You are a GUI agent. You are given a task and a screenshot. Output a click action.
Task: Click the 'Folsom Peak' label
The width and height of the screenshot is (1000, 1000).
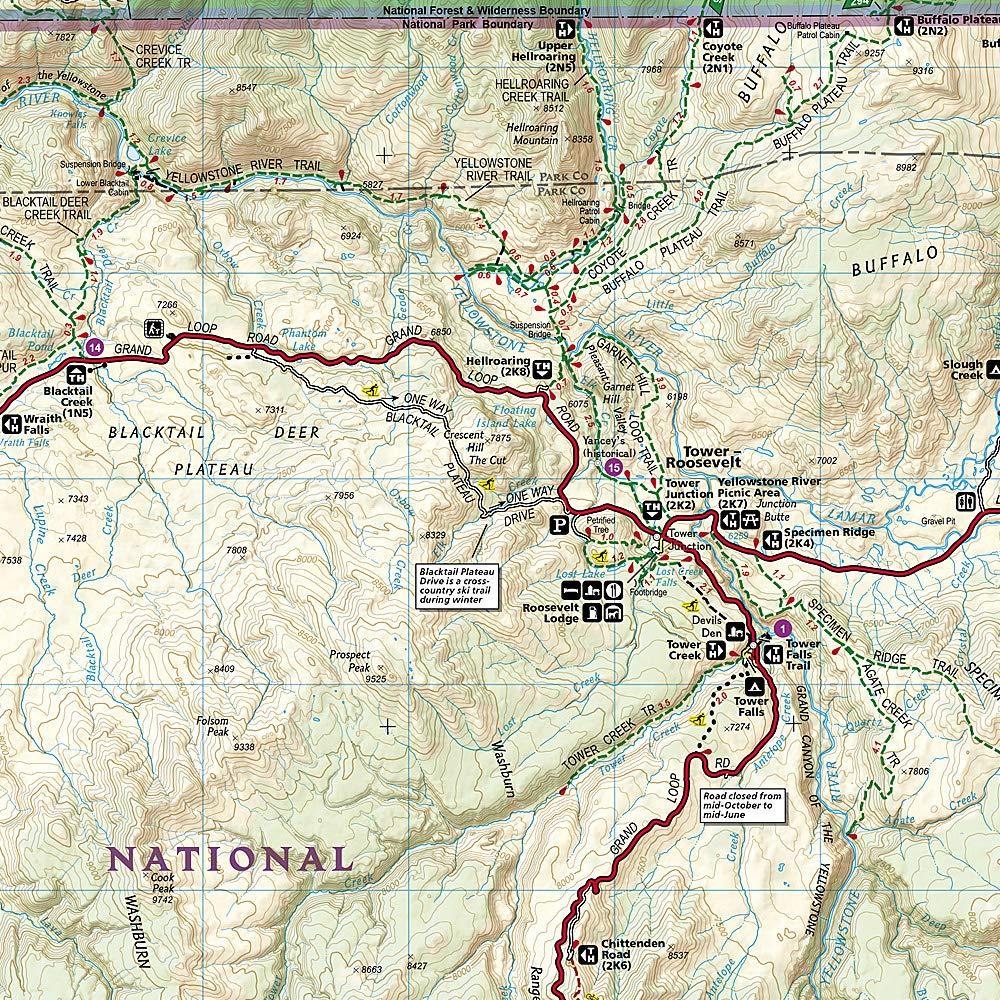tap(212, 726)
